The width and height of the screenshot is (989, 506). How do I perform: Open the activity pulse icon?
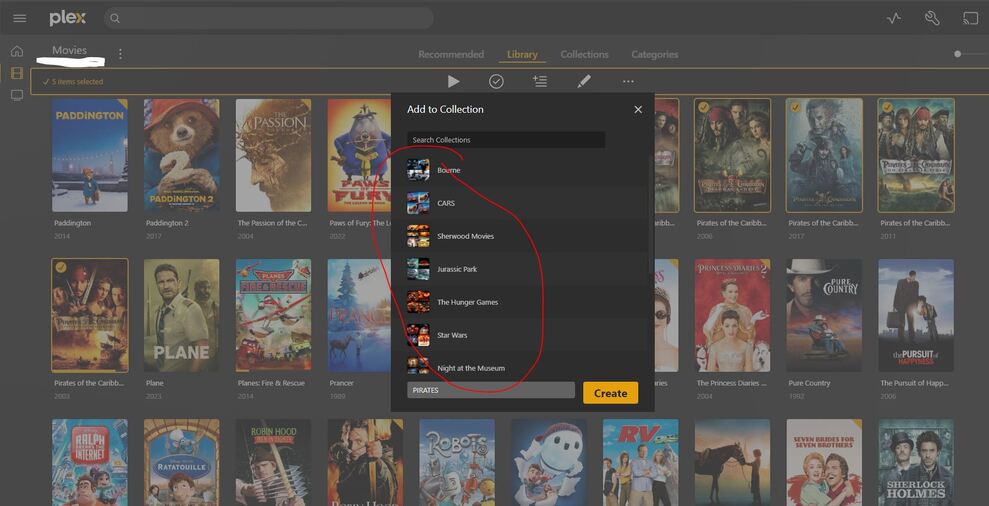pyautogui.click(x=894, y=18)
